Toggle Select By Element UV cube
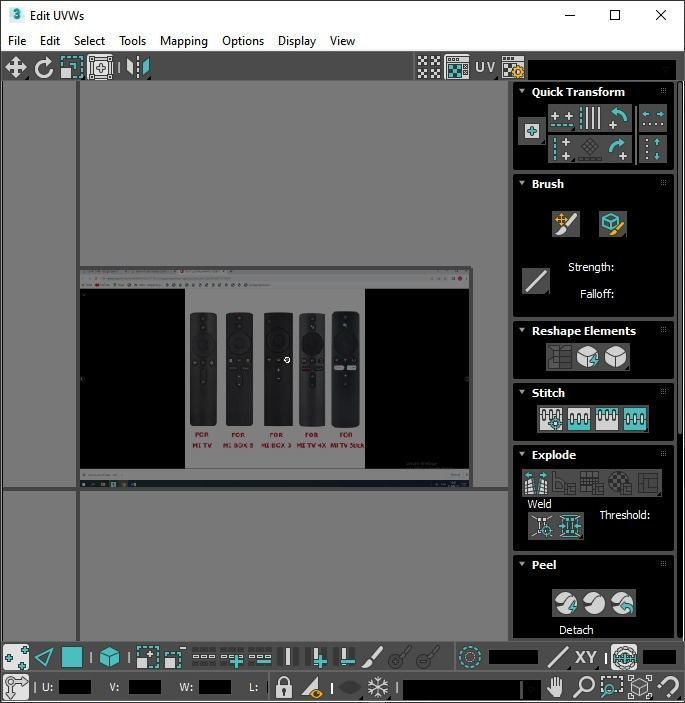Viewport: 685px width, 703px height. pyautogui.click(x=109, y=658)
